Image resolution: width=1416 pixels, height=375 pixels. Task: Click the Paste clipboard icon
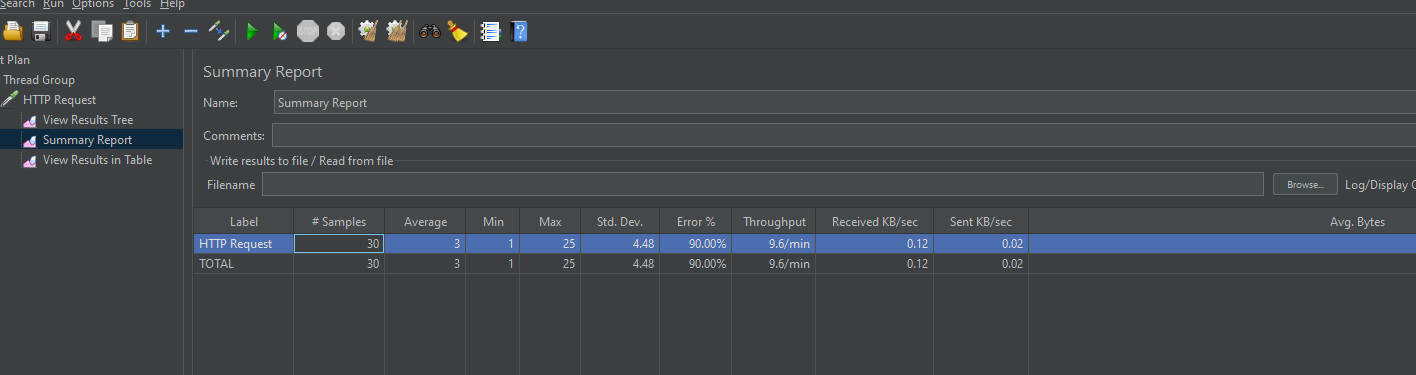(x=130, y=31)
